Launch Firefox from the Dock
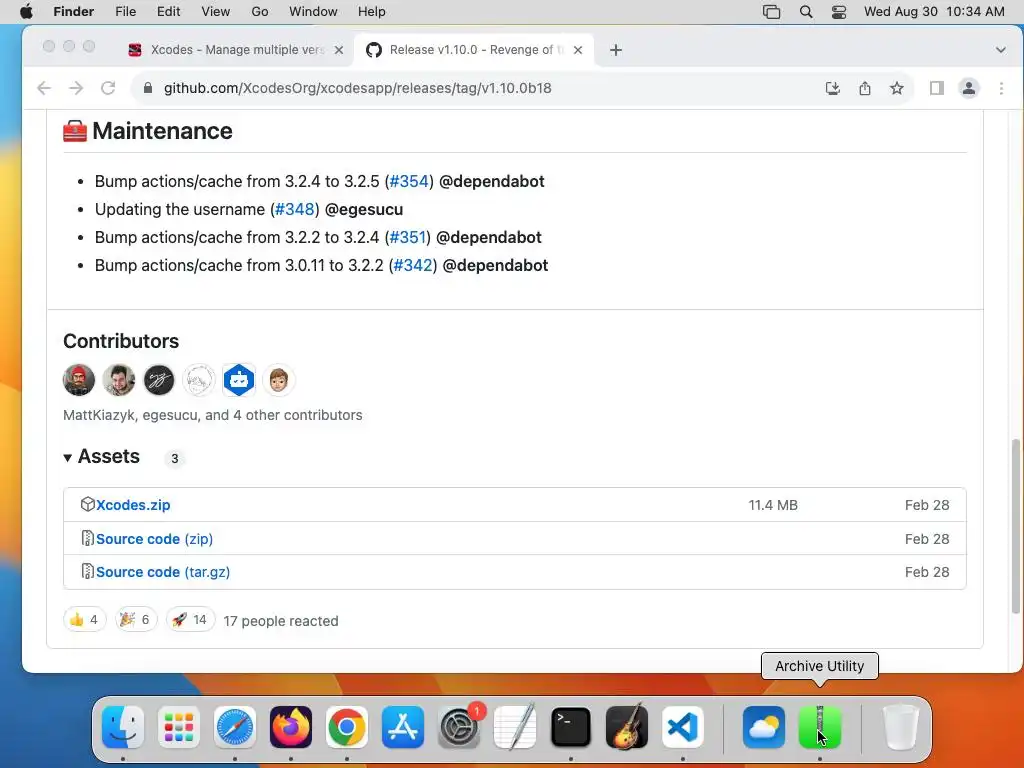 [291, 727]
